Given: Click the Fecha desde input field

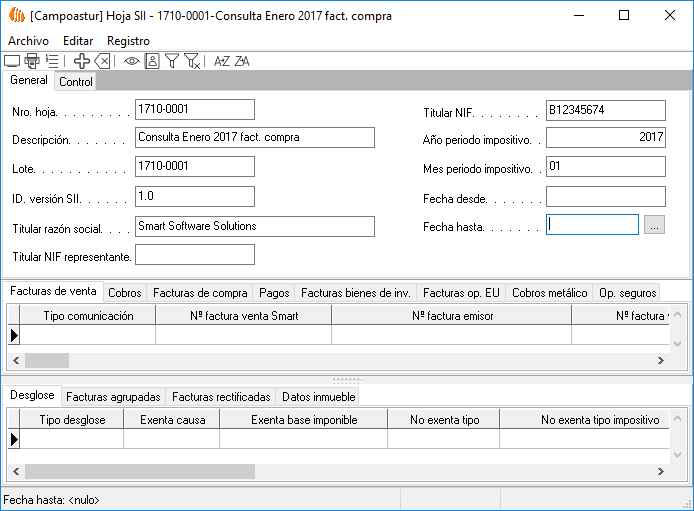Looking at the screenshot, I should [605, 197].
